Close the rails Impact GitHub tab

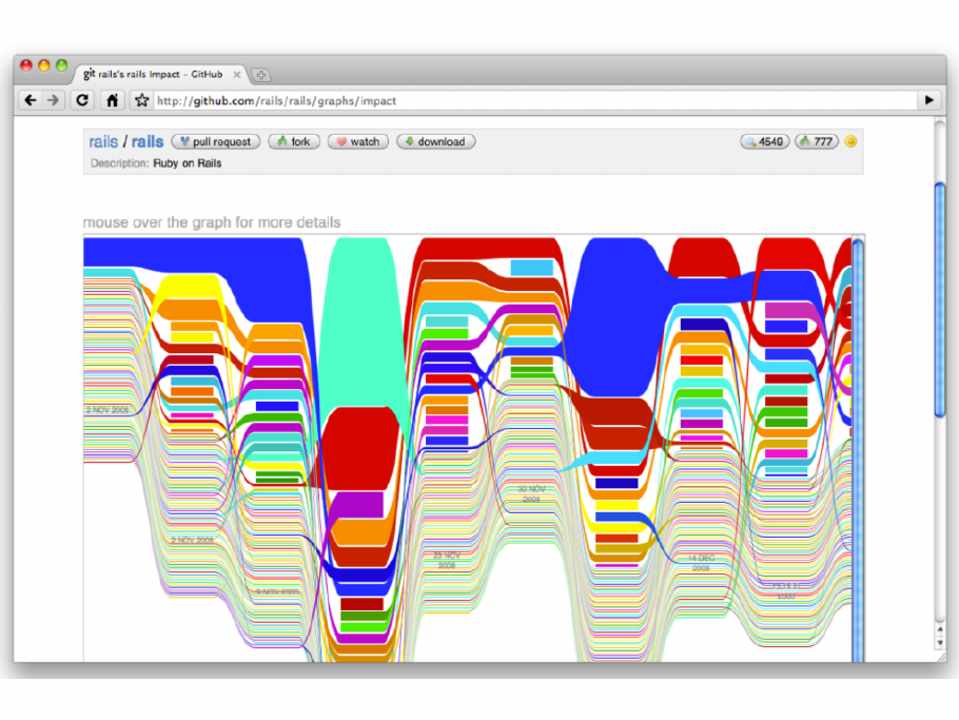pyautogui.click(x=237, y=75)
